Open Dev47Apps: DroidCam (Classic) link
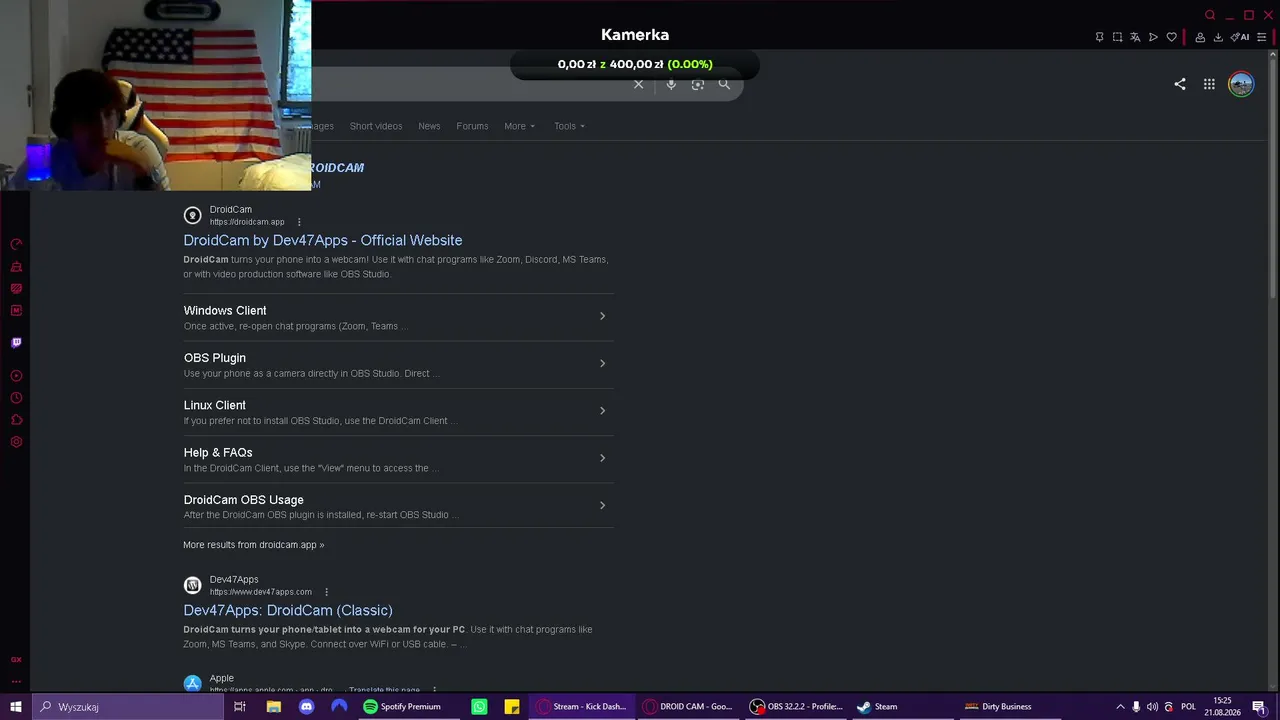This screenshot has height=720, width=1280. click(x=288, y=610)
